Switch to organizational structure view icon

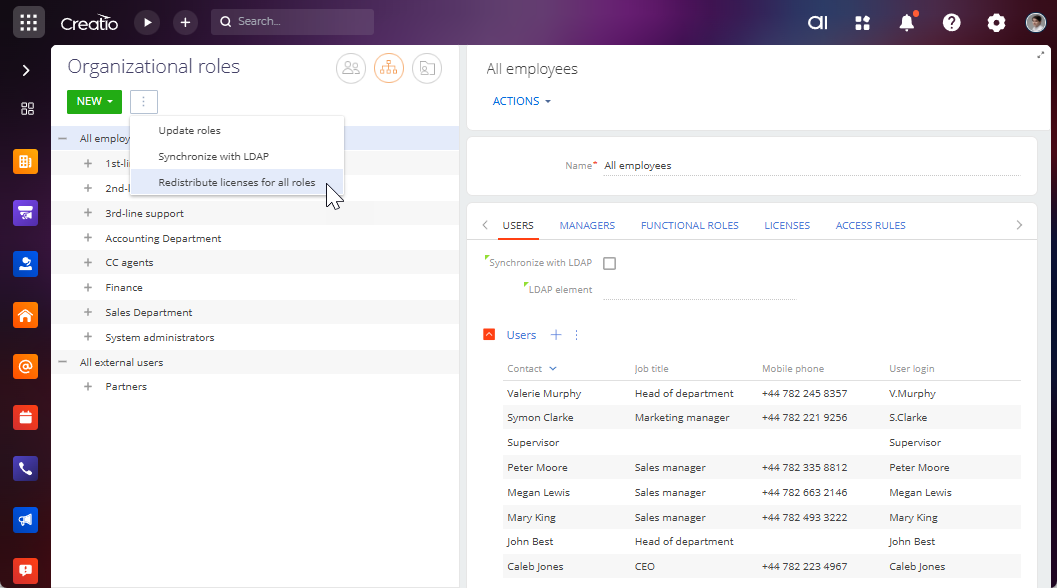(x=389, y=68)
